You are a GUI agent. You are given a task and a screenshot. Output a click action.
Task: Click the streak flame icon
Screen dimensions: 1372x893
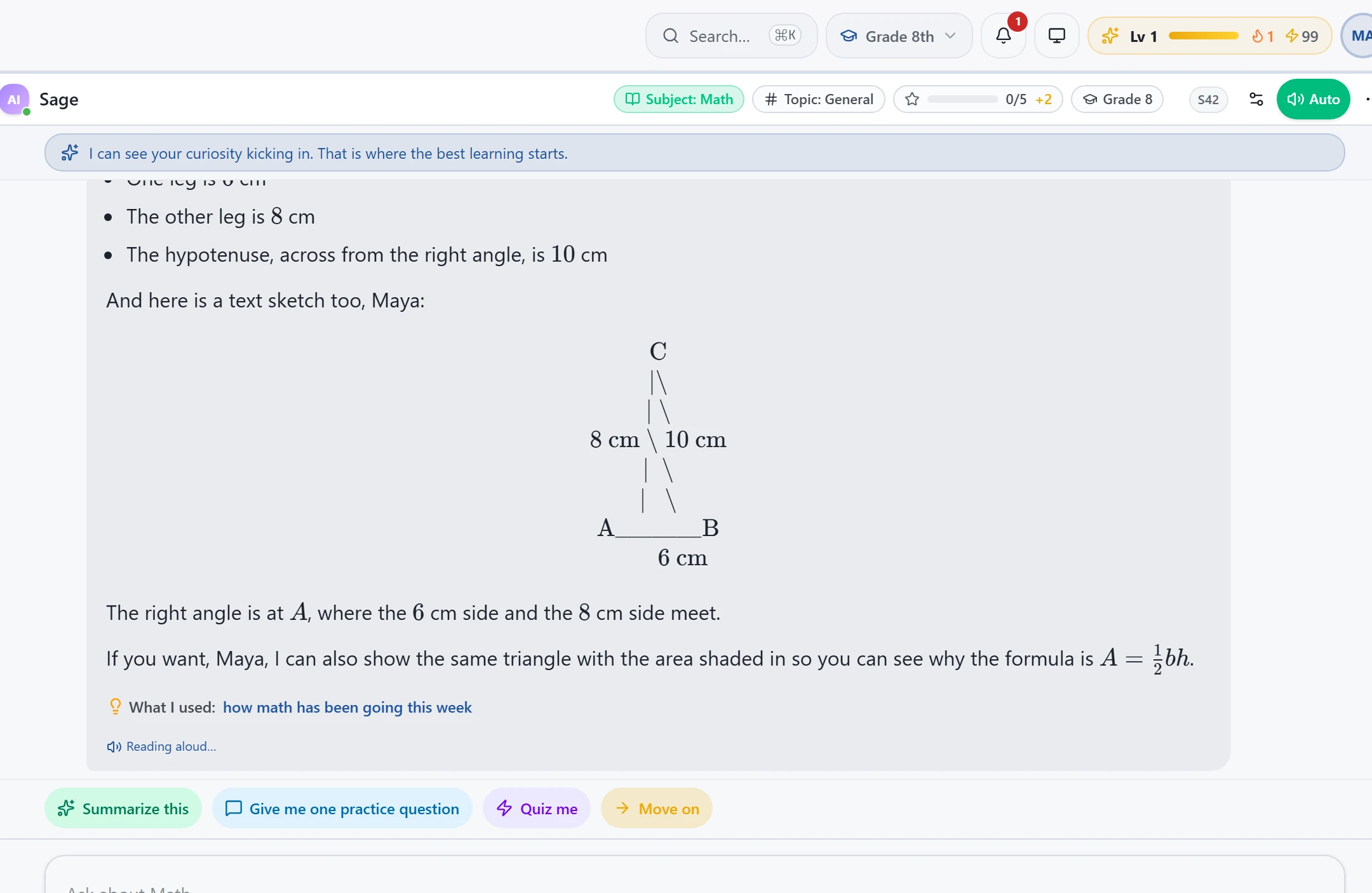1257,36
